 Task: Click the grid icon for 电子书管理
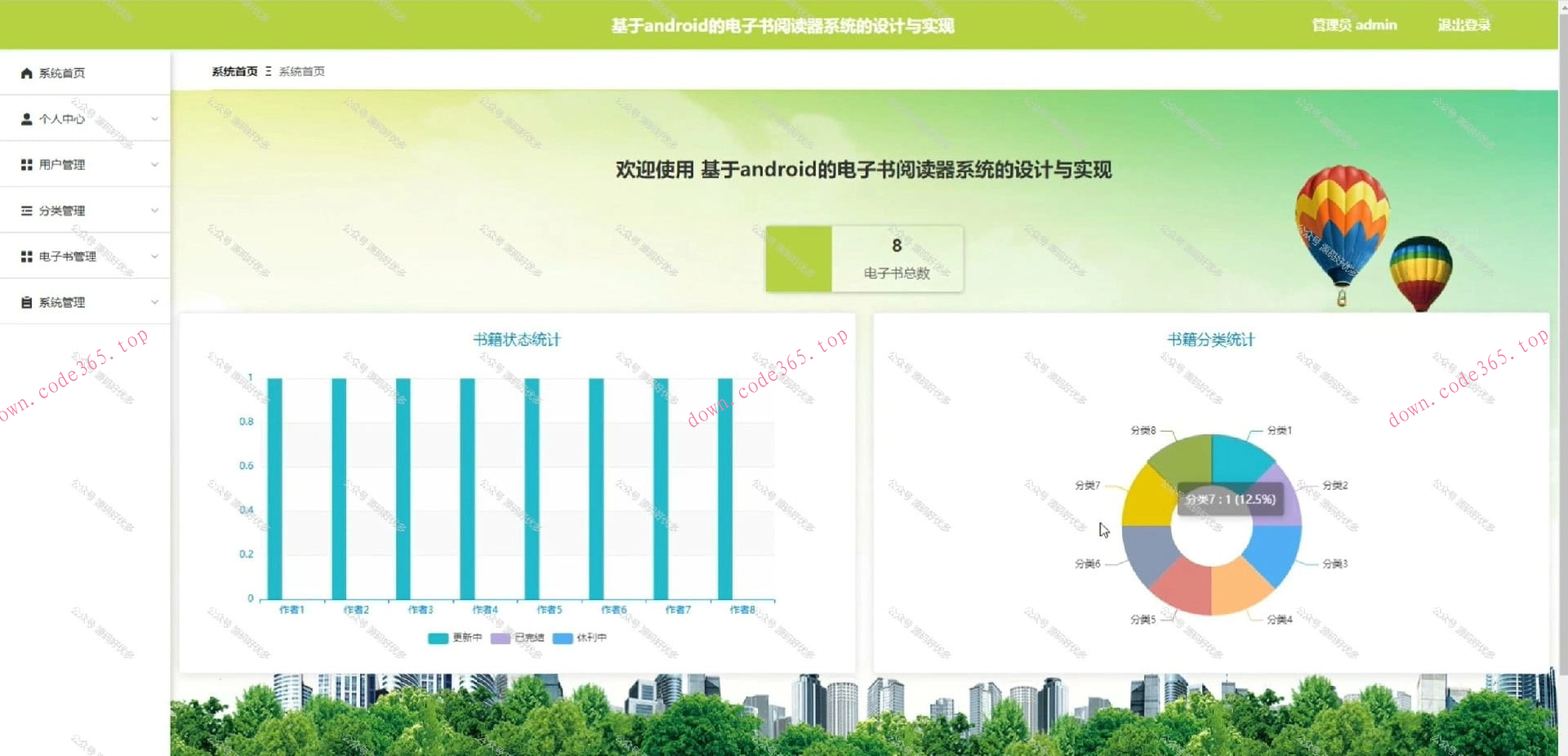click(x=26, y=256)
